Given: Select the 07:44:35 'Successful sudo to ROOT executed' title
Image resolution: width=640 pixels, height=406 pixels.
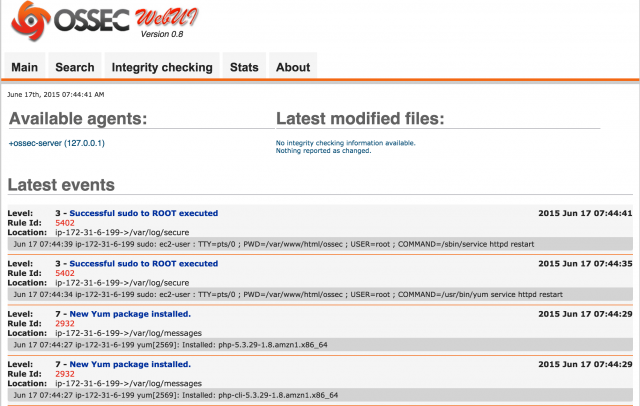Looking at the screenshot, I should (x=143, y=263).
